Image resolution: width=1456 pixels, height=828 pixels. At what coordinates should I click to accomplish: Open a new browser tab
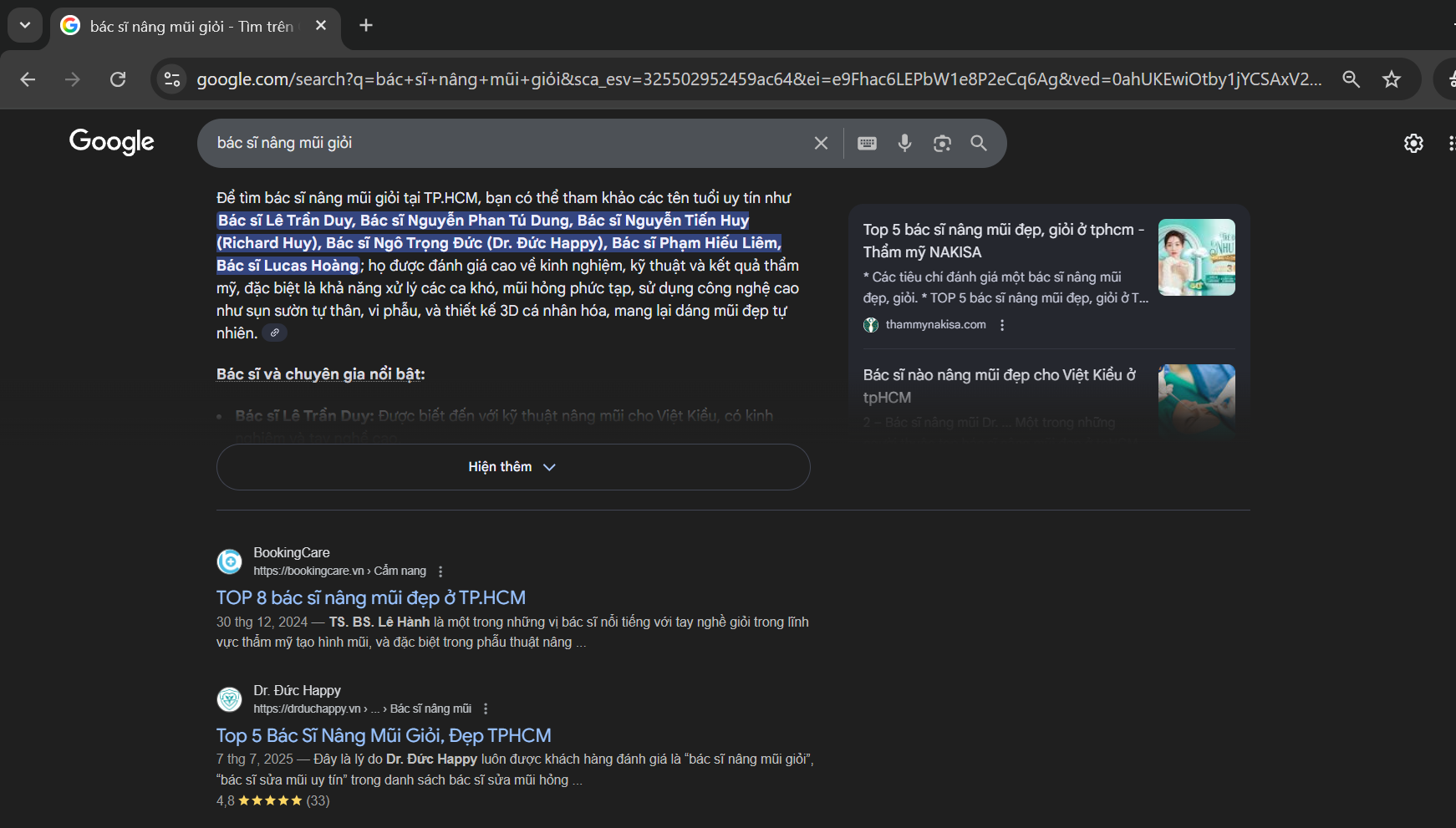click(x=366, y=25)
